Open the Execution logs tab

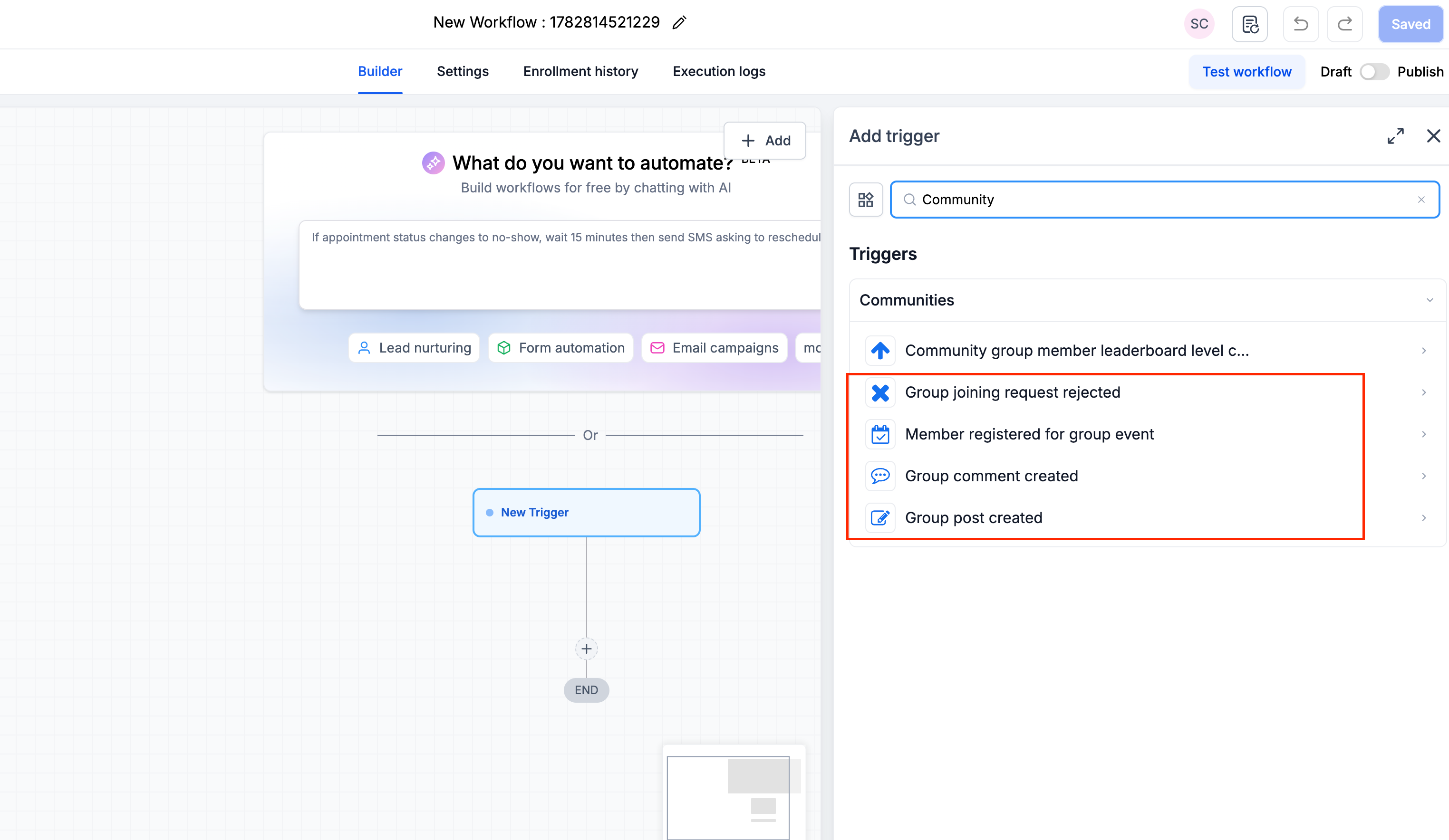[x=719, y=71]
